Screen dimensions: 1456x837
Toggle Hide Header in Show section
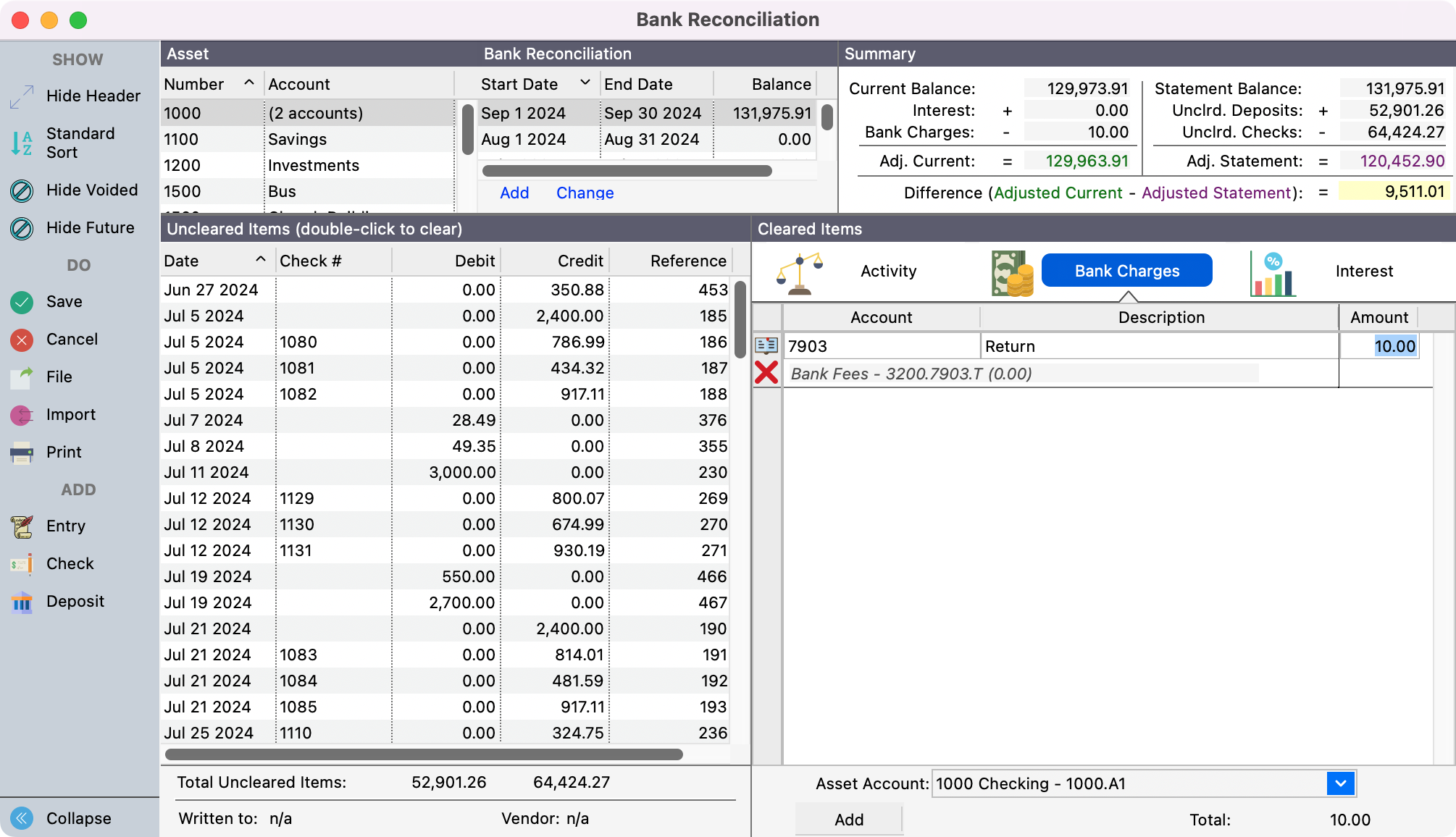tap(22, 96)
